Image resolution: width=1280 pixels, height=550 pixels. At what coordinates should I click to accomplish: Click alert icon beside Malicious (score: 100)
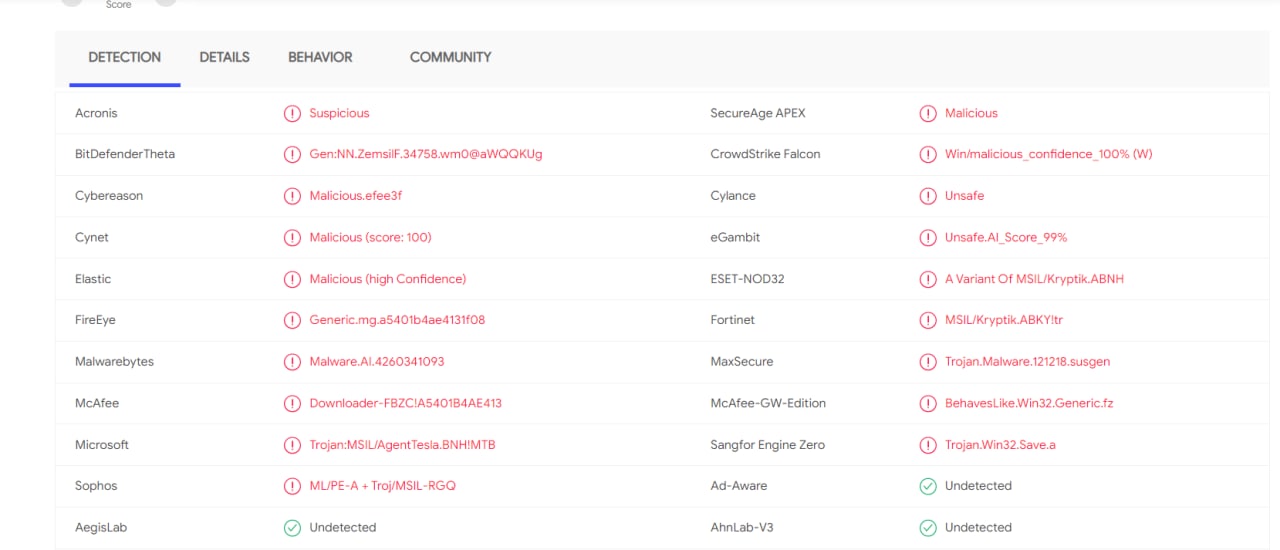(292, 238)
